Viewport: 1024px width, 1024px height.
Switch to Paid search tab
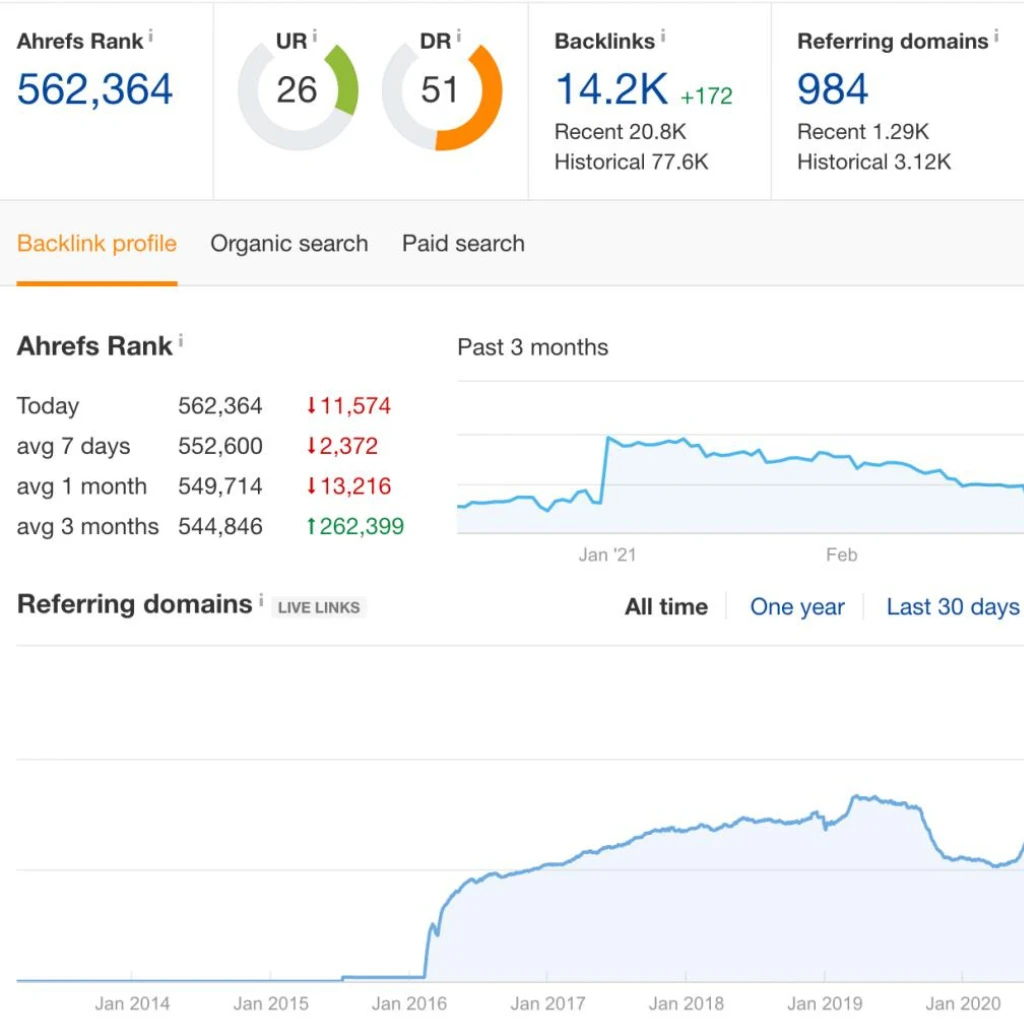[x=463, y=244]
